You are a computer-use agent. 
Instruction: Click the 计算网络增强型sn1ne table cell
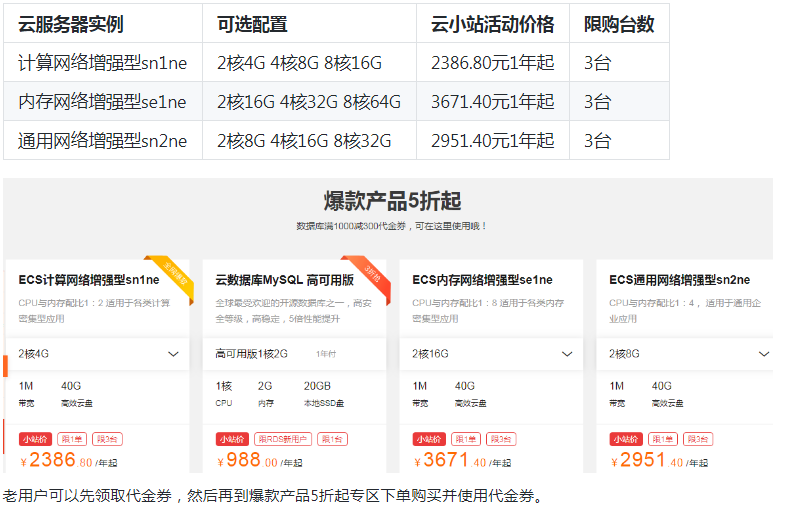click(x=103, y=63)
